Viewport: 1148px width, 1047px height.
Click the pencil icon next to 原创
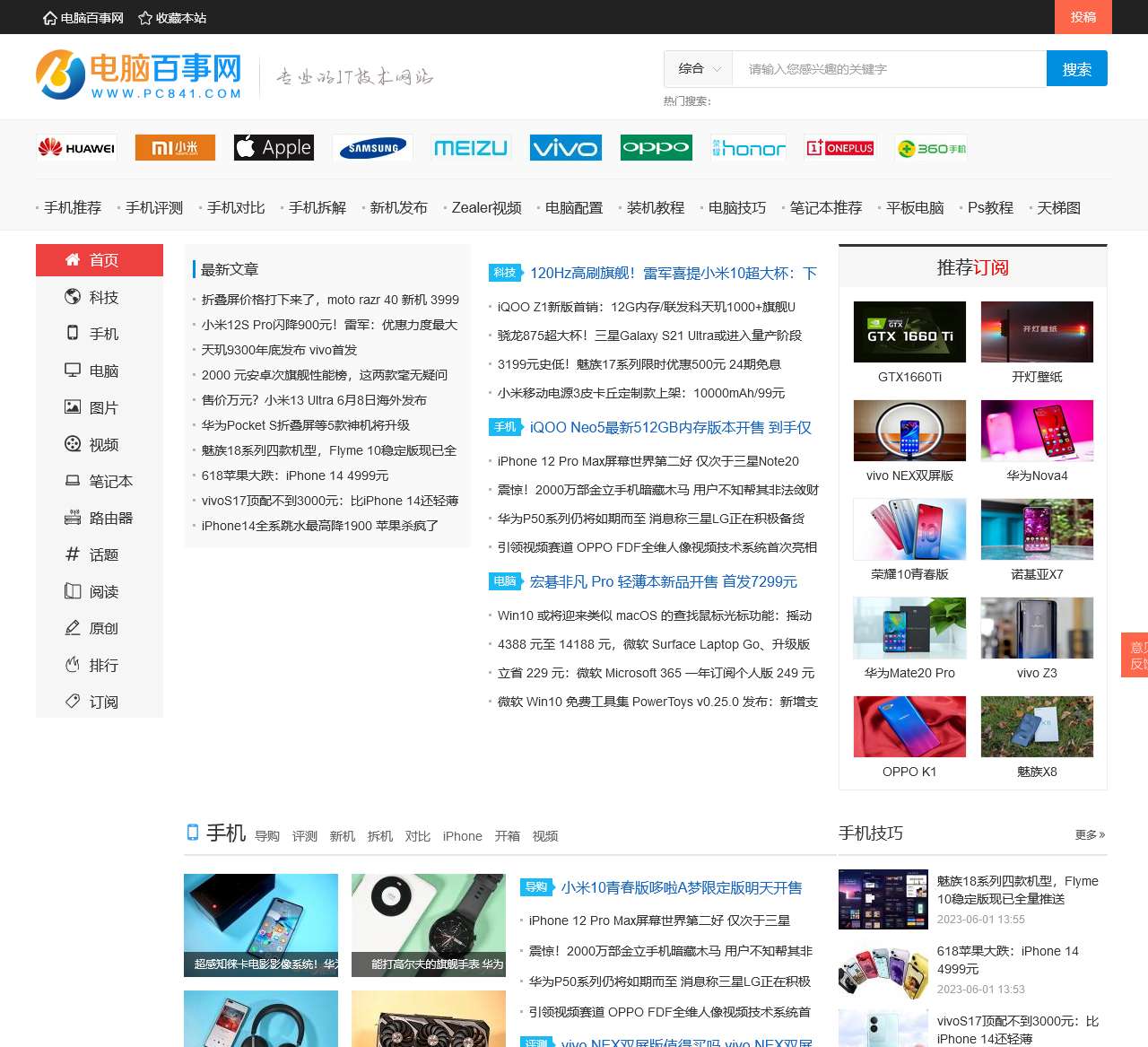pos(73,627)
